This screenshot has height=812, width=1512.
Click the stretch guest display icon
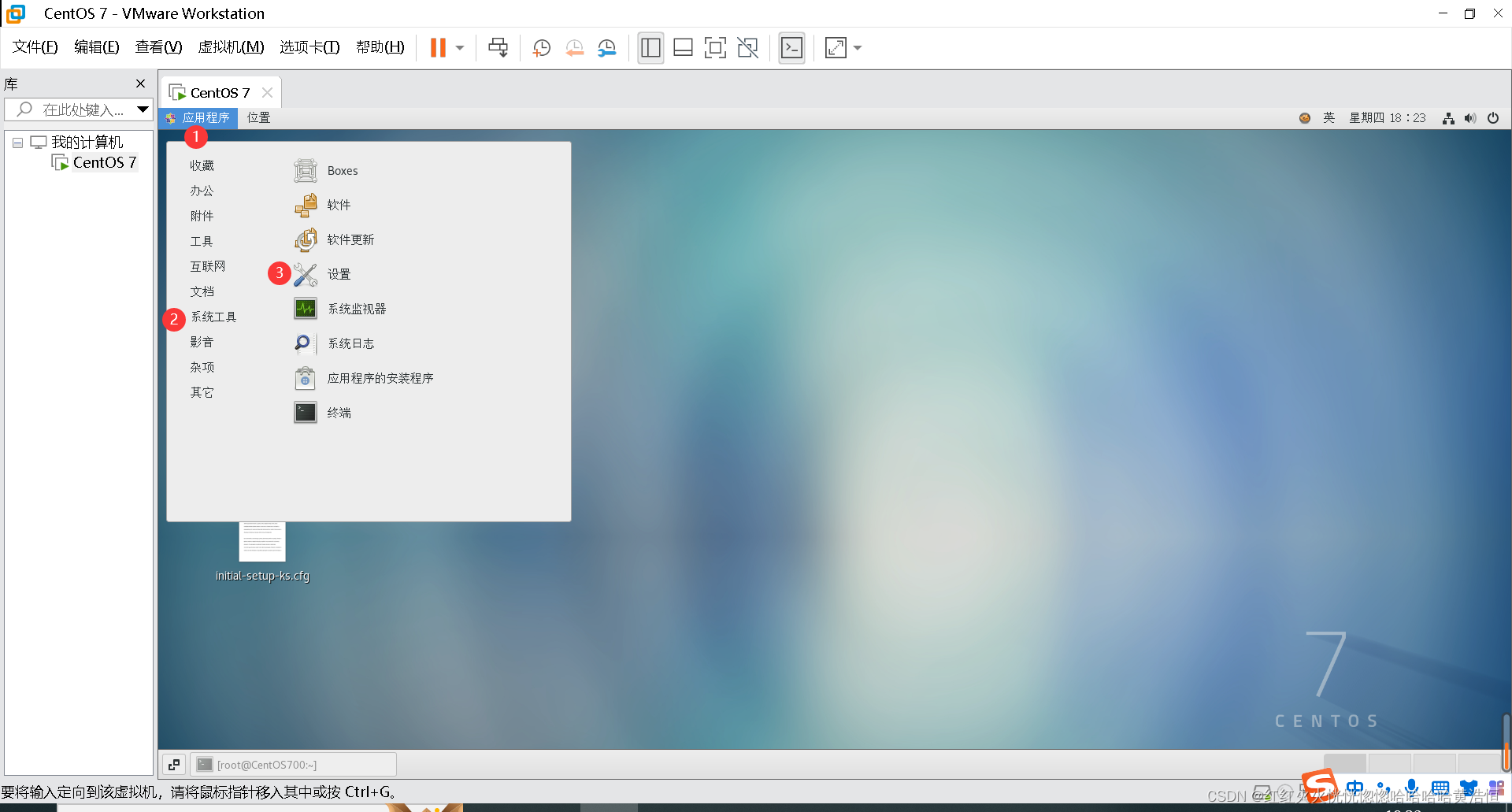pos(836,48)
